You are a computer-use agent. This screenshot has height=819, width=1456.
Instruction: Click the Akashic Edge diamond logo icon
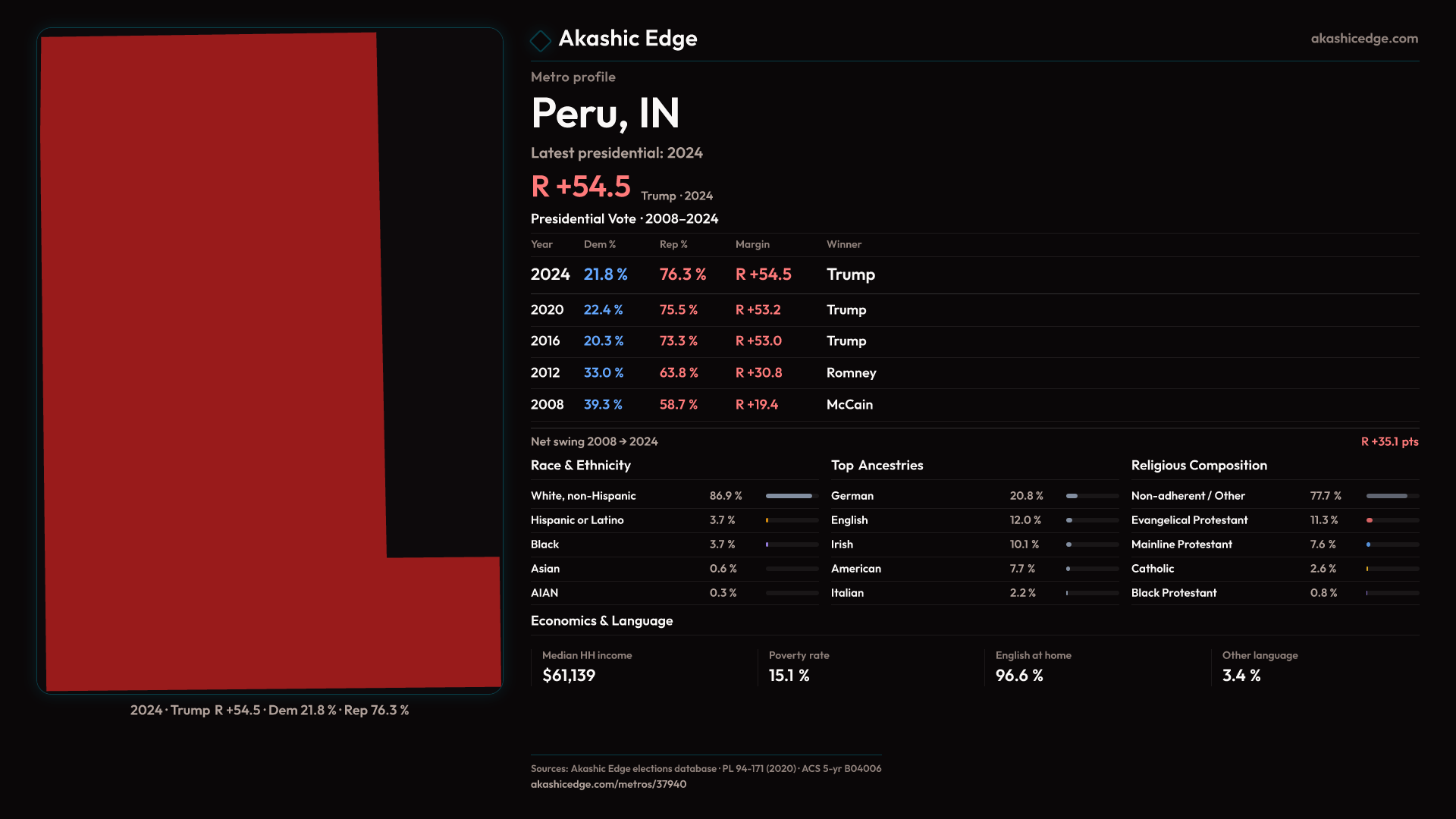(x=541, y=40)
